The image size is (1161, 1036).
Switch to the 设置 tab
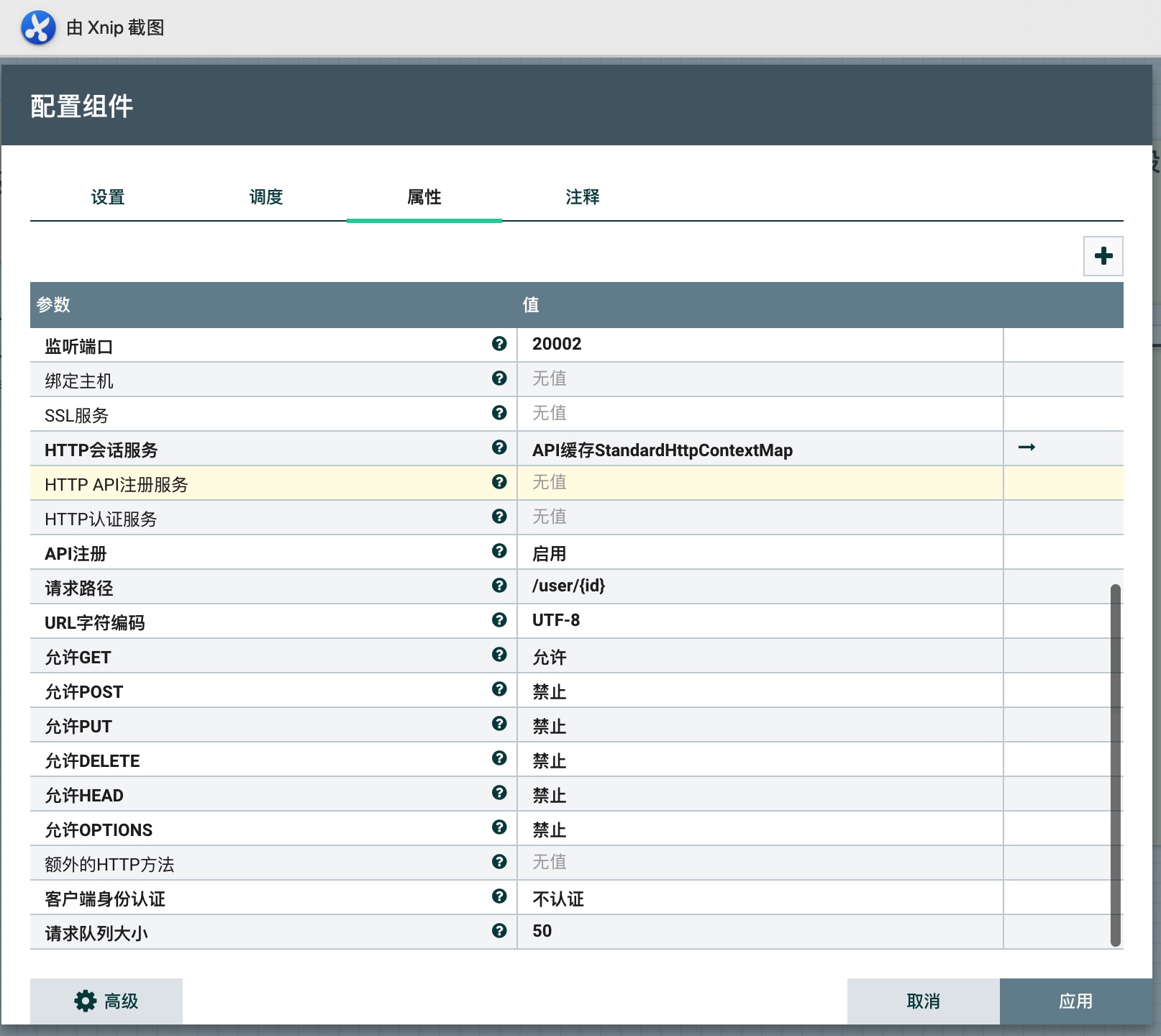108,197
